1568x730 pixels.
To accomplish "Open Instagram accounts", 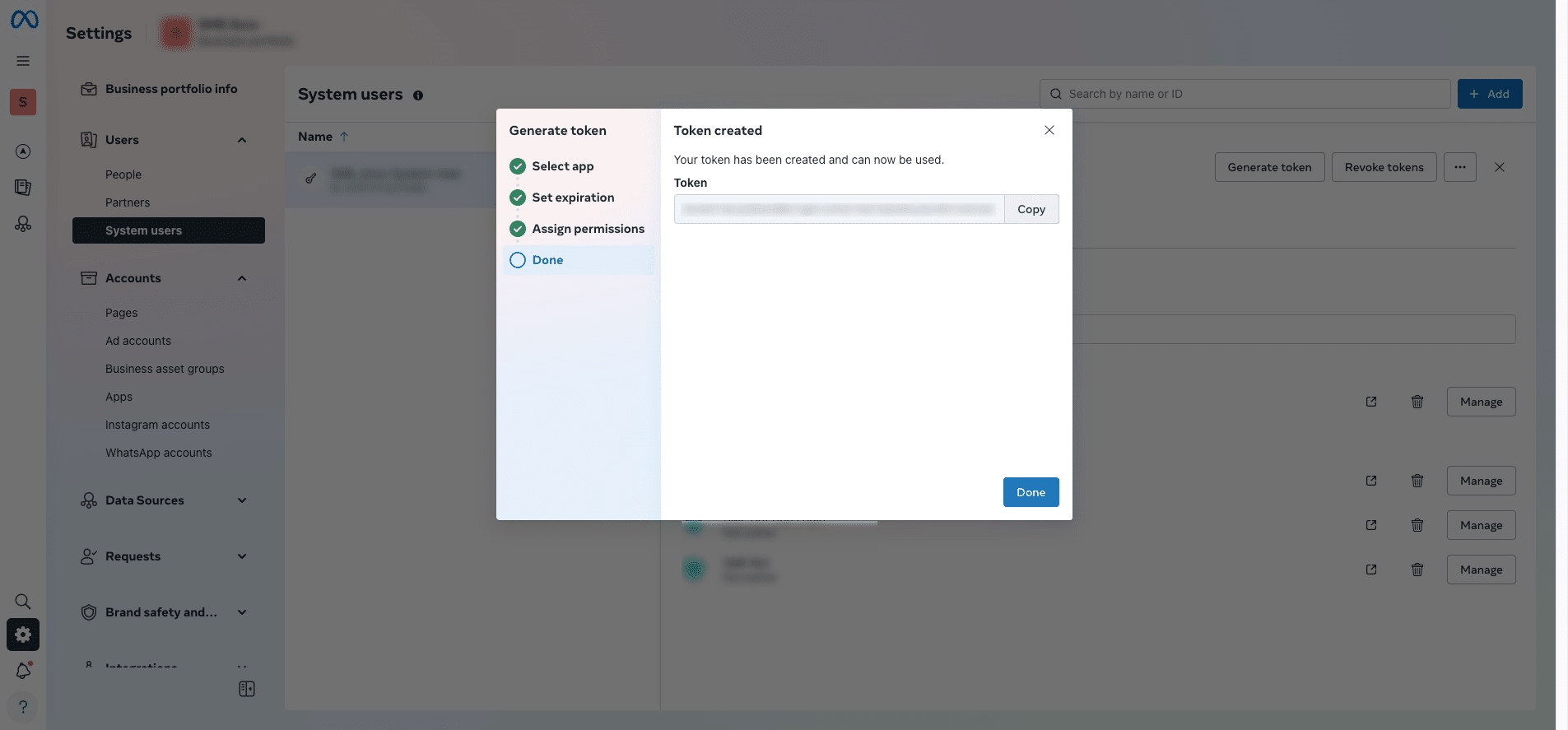I will (157, 425).
